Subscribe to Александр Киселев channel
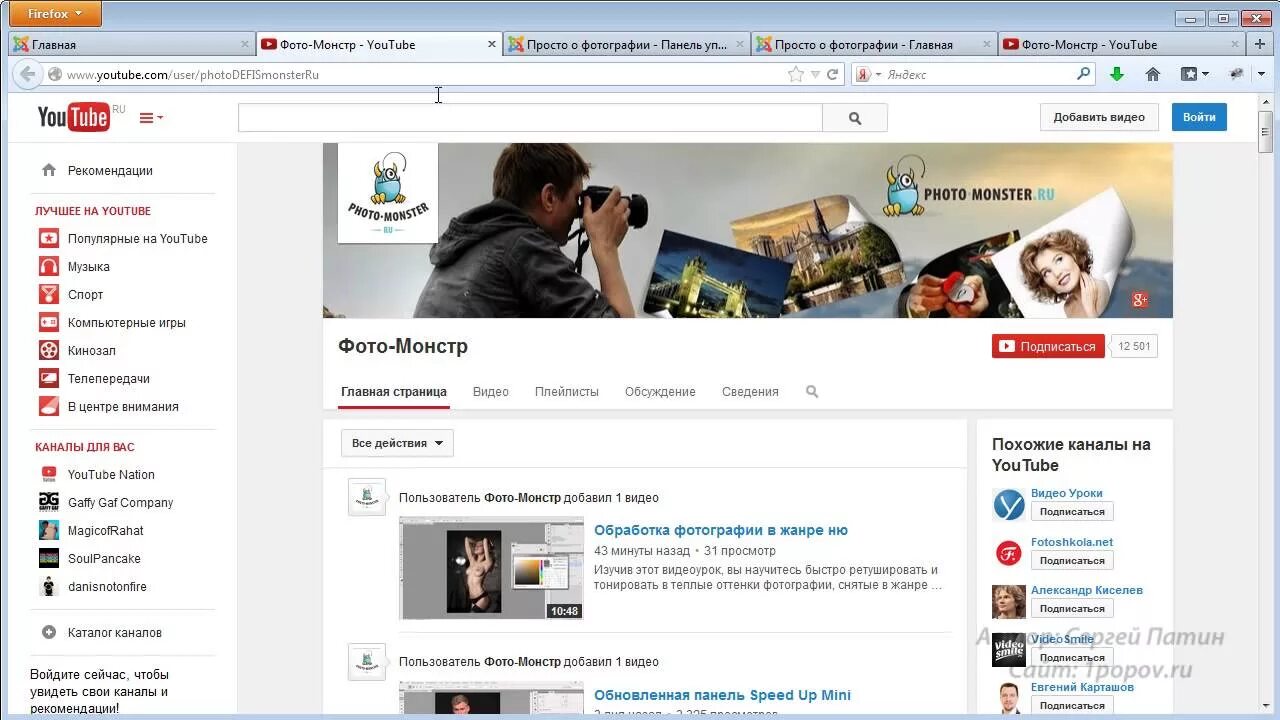Screen dimensions: 1280x720 pos(1072,609)
